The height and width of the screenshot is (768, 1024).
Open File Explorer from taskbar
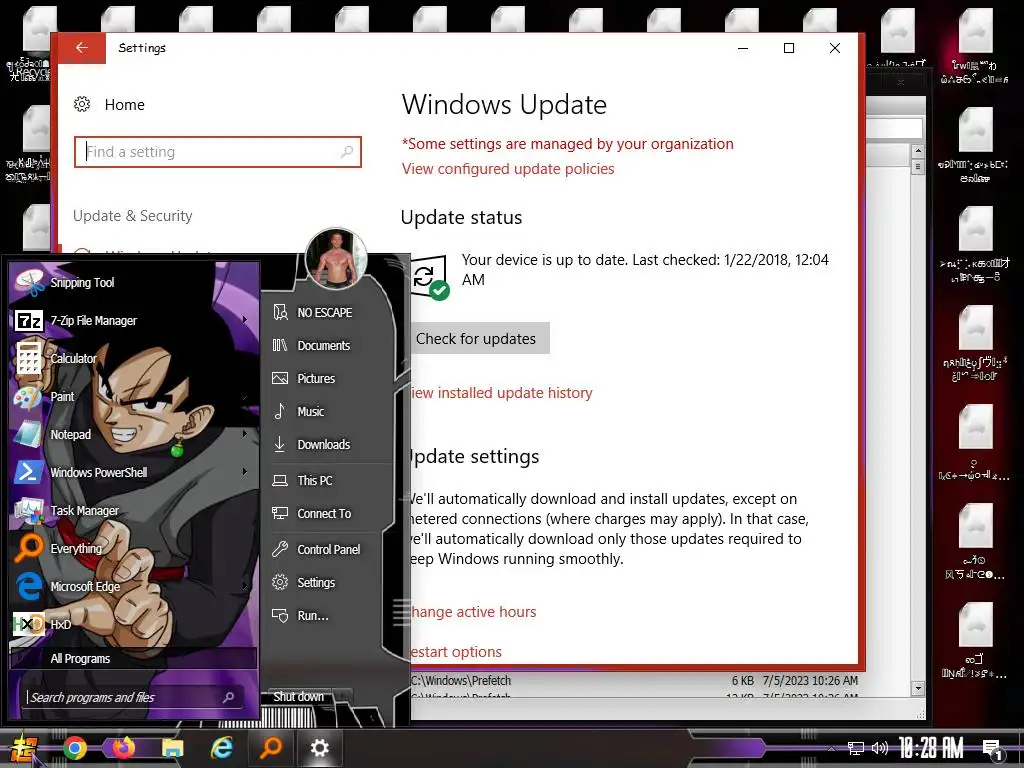coord(173,748)
